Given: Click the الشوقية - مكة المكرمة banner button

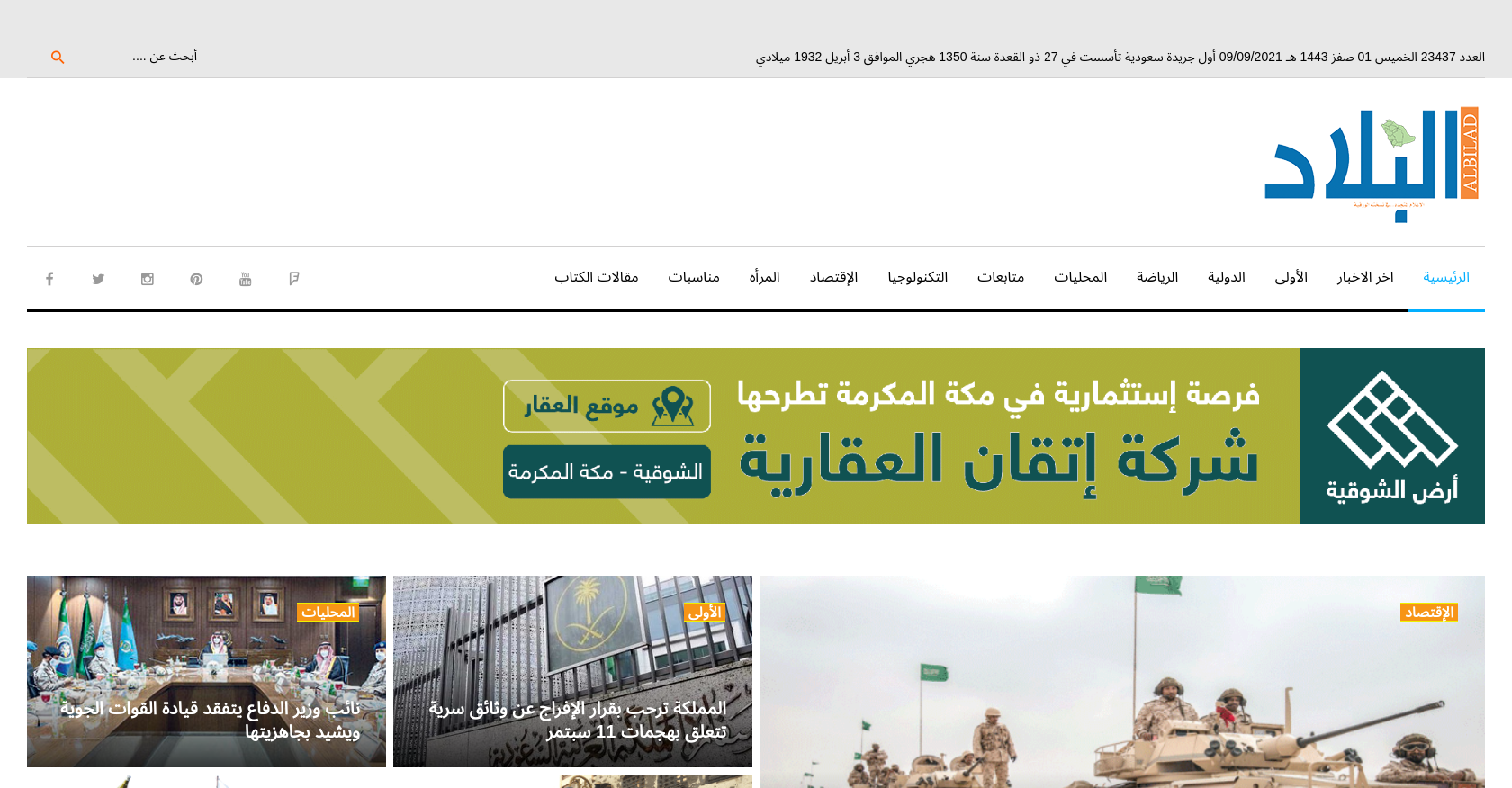Looking at the screenshot, I should [x=607, y=471].
